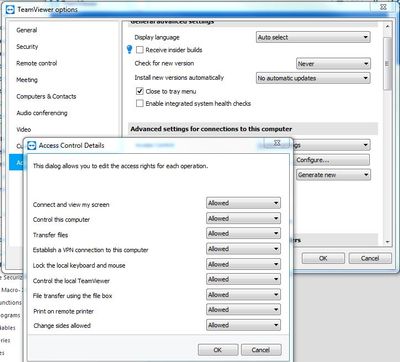Select the Remote control options category
The height and width of the screenshot is (362, 400).
37,63
